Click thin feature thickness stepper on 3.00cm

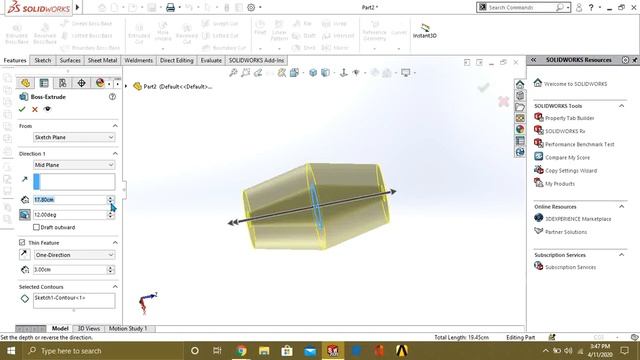tap(110, 269)
